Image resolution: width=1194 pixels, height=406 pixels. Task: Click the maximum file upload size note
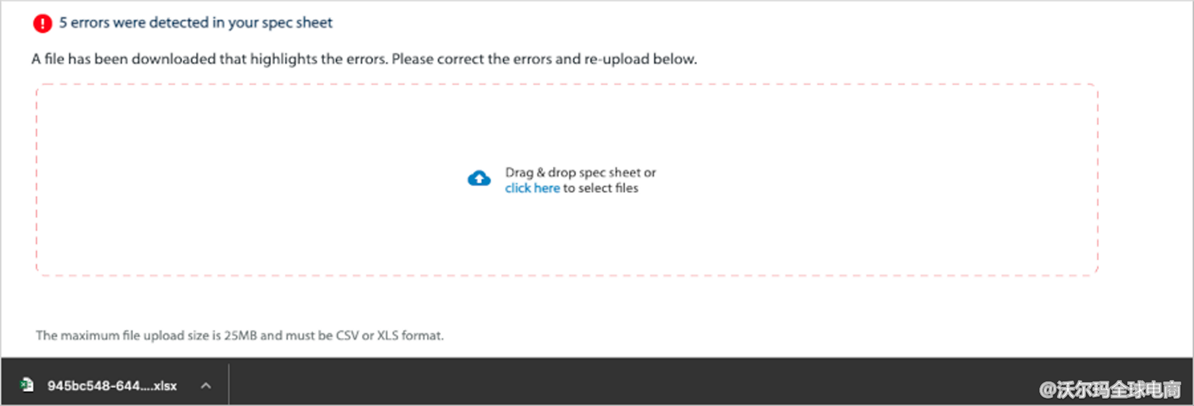coord(239,335)
